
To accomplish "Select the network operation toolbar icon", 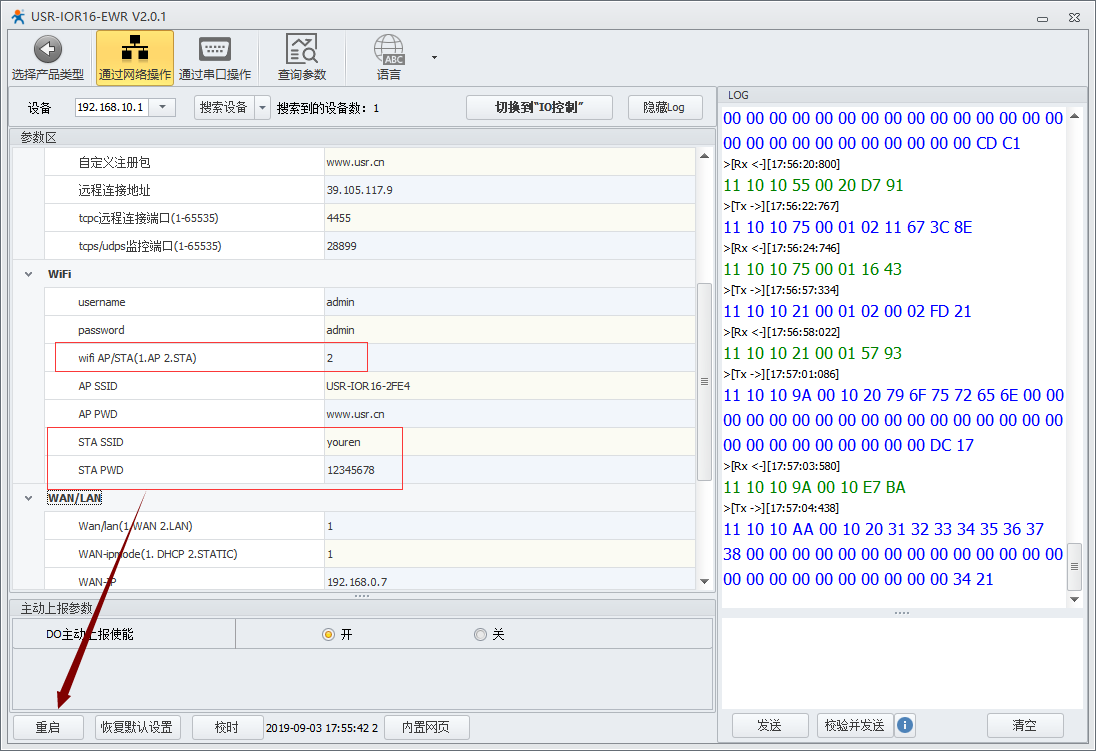I will pos(135,58).
